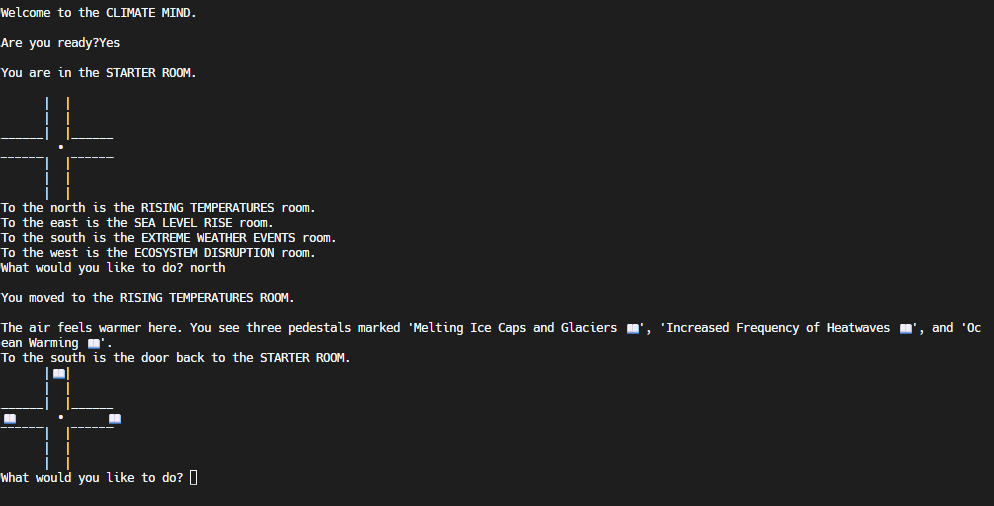The width and height of the screenshot is (994, 506).
Task: Click the 'EXTREME WEATHER EVENTS room' direction line
Action: pos(169,238)
